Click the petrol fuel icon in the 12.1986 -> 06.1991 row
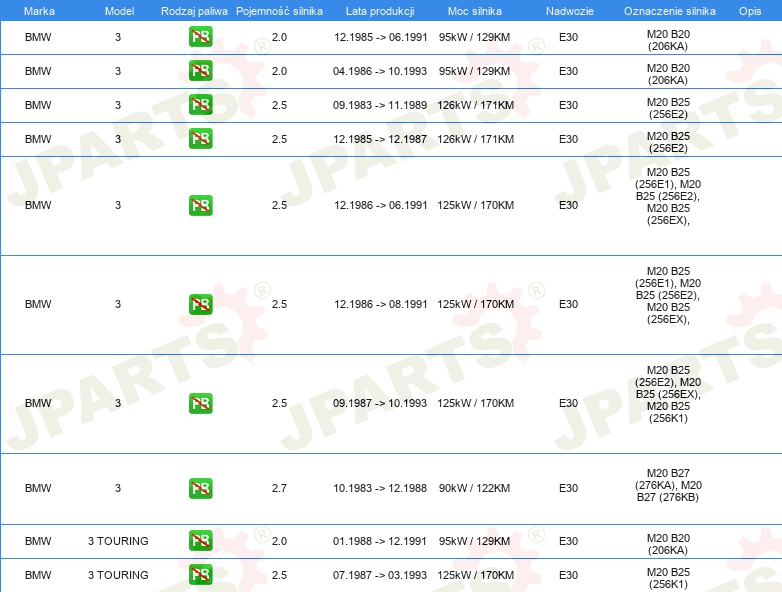 click(x=200, y=205)
